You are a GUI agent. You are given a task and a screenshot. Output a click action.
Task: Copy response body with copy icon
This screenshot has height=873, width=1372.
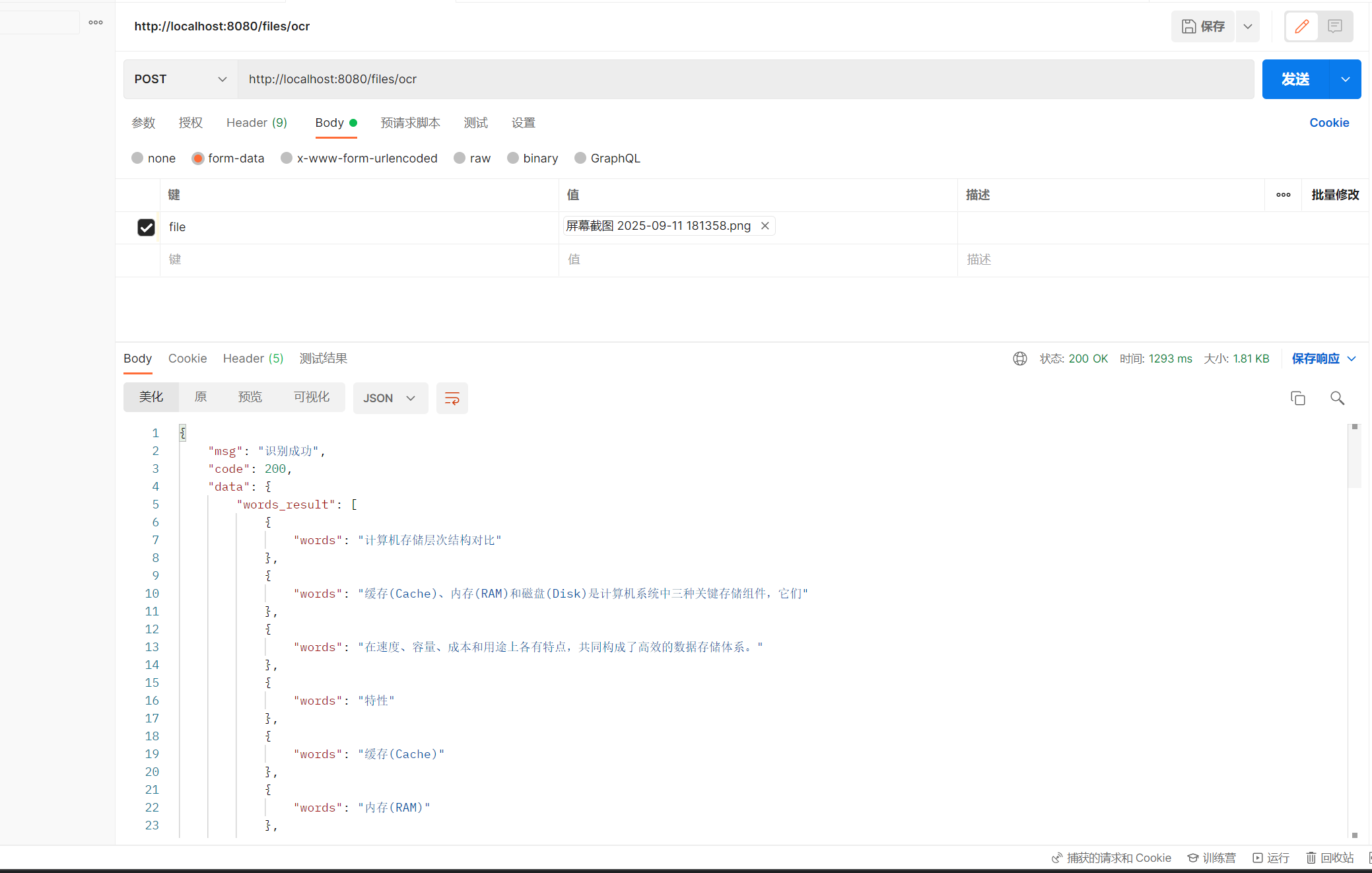pyautogui.click(x=1297, y=398)
